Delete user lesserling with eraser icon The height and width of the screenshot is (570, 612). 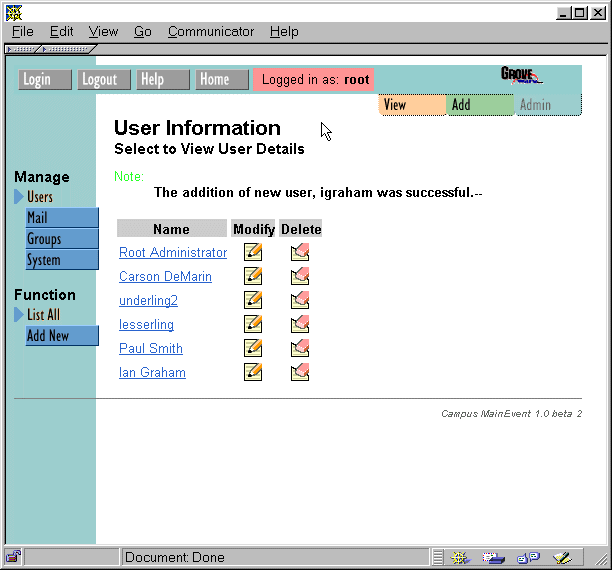tap(300, 324)
